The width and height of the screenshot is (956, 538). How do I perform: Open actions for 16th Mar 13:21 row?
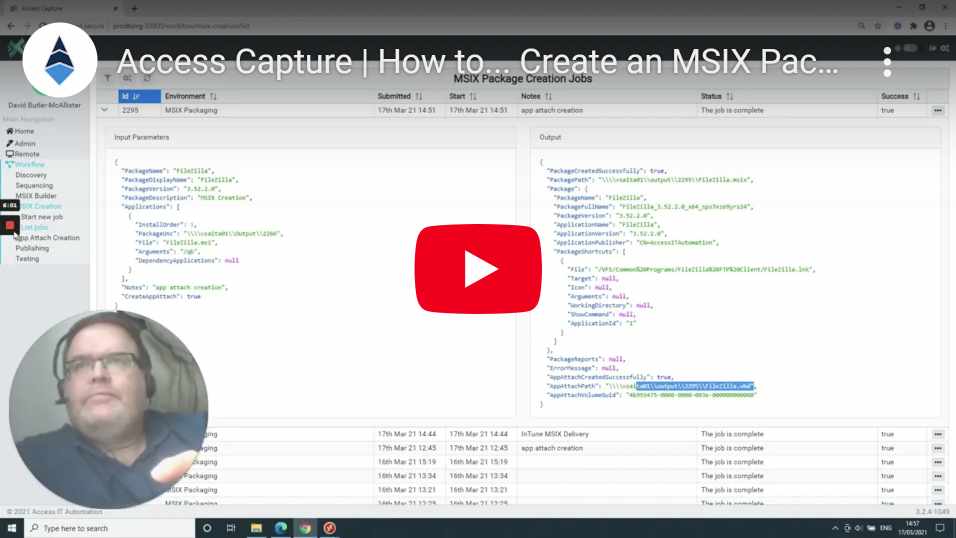point(938,490)
